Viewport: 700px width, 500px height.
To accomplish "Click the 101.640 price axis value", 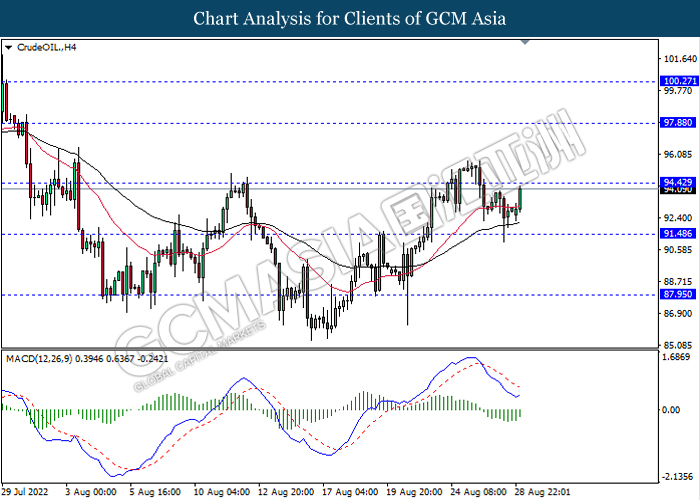I will click(x=680, y=59).
